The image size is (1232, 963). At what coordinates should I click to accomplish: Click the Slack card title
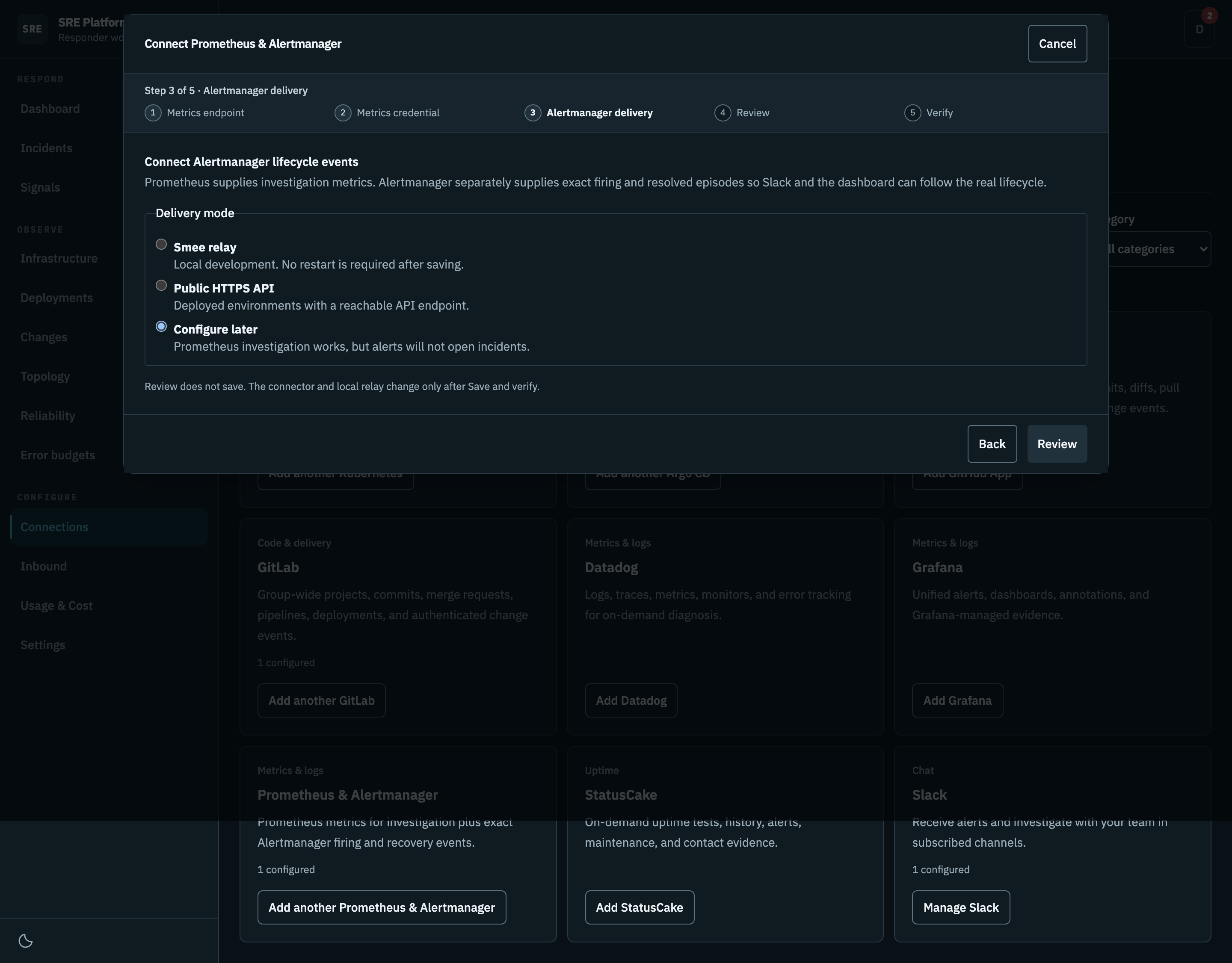tap(929, 795)
